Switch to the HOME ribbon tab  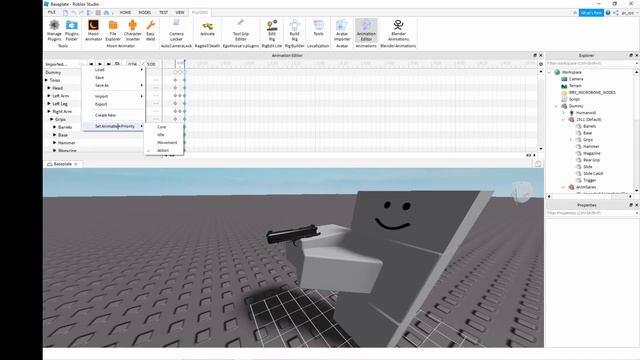click(125, 13)
